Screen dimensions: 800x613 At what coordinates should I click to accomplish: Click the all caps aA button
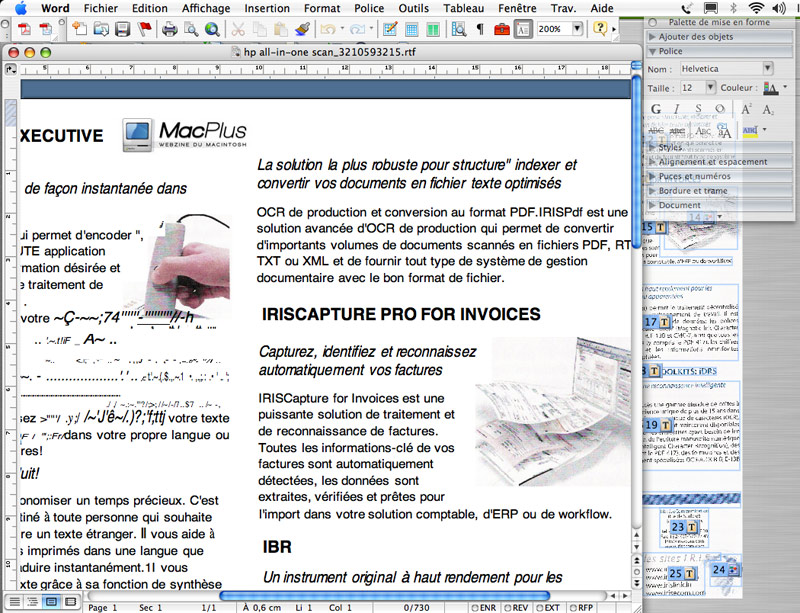click(724, 131)
